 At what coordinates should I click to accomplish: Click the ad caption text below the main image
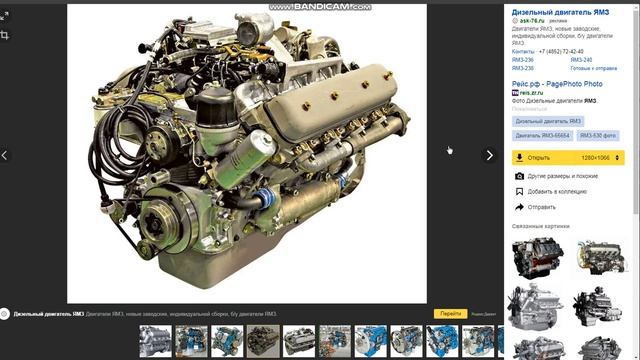(x=145, y=314)
